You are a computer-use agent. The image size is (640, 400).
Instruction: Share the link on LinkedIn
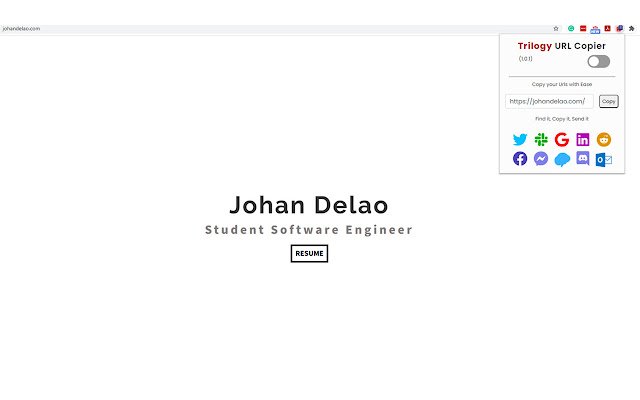582,140
